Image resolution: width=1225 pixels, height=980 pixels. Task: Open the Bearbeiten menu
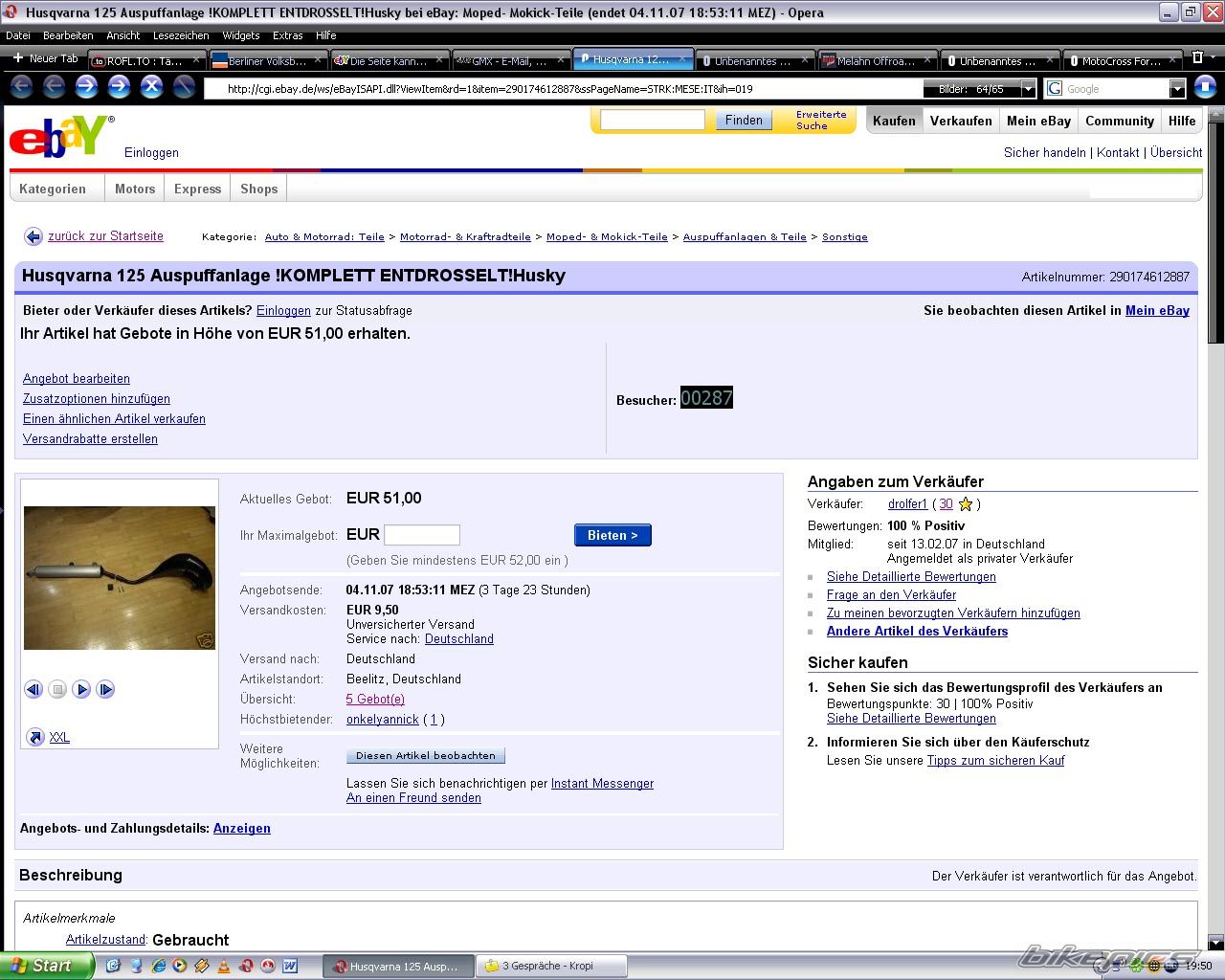(68, 35)
